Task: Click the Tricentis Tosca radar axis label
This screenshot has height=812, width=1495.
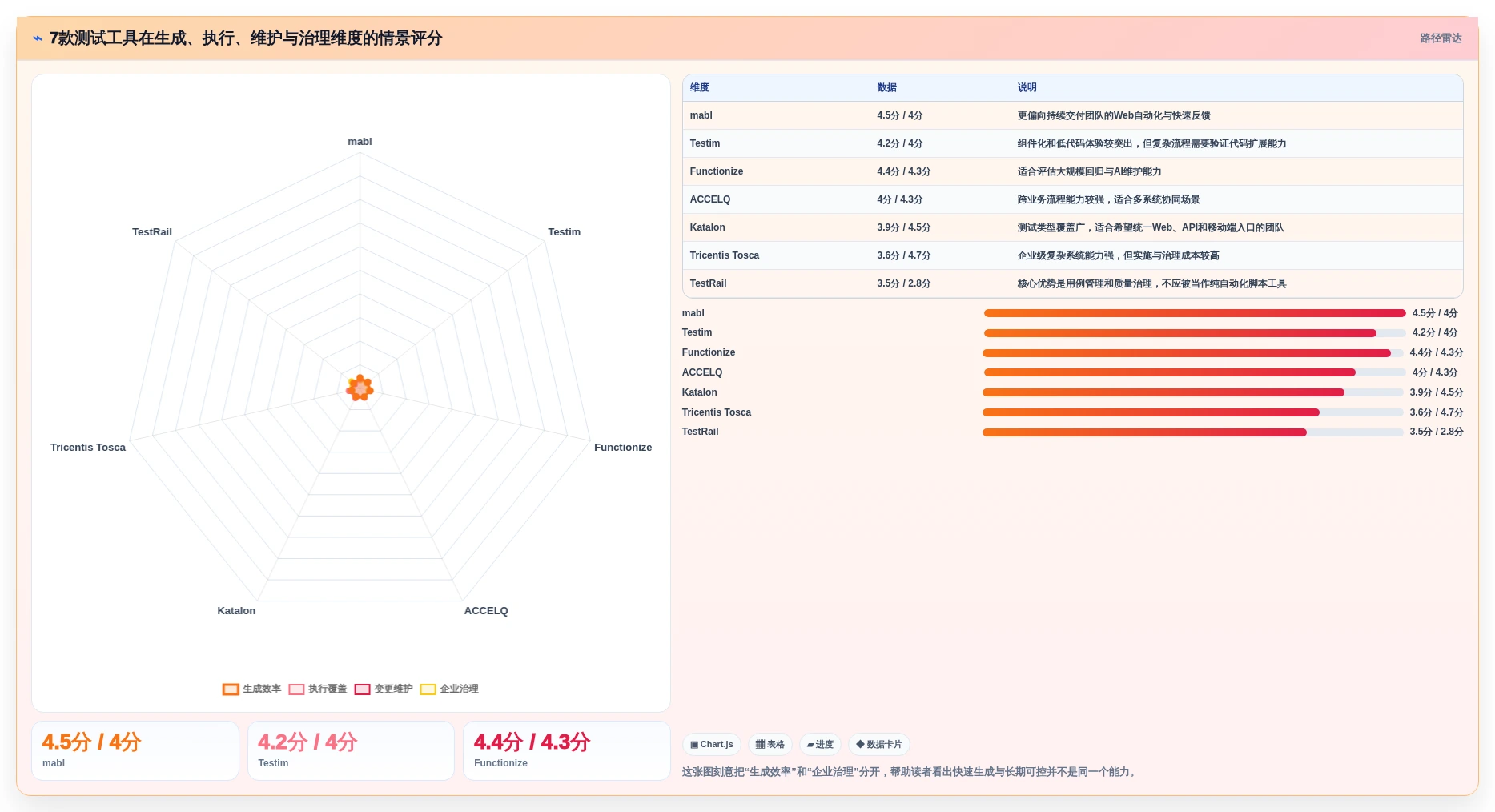Action: [88, 448]
